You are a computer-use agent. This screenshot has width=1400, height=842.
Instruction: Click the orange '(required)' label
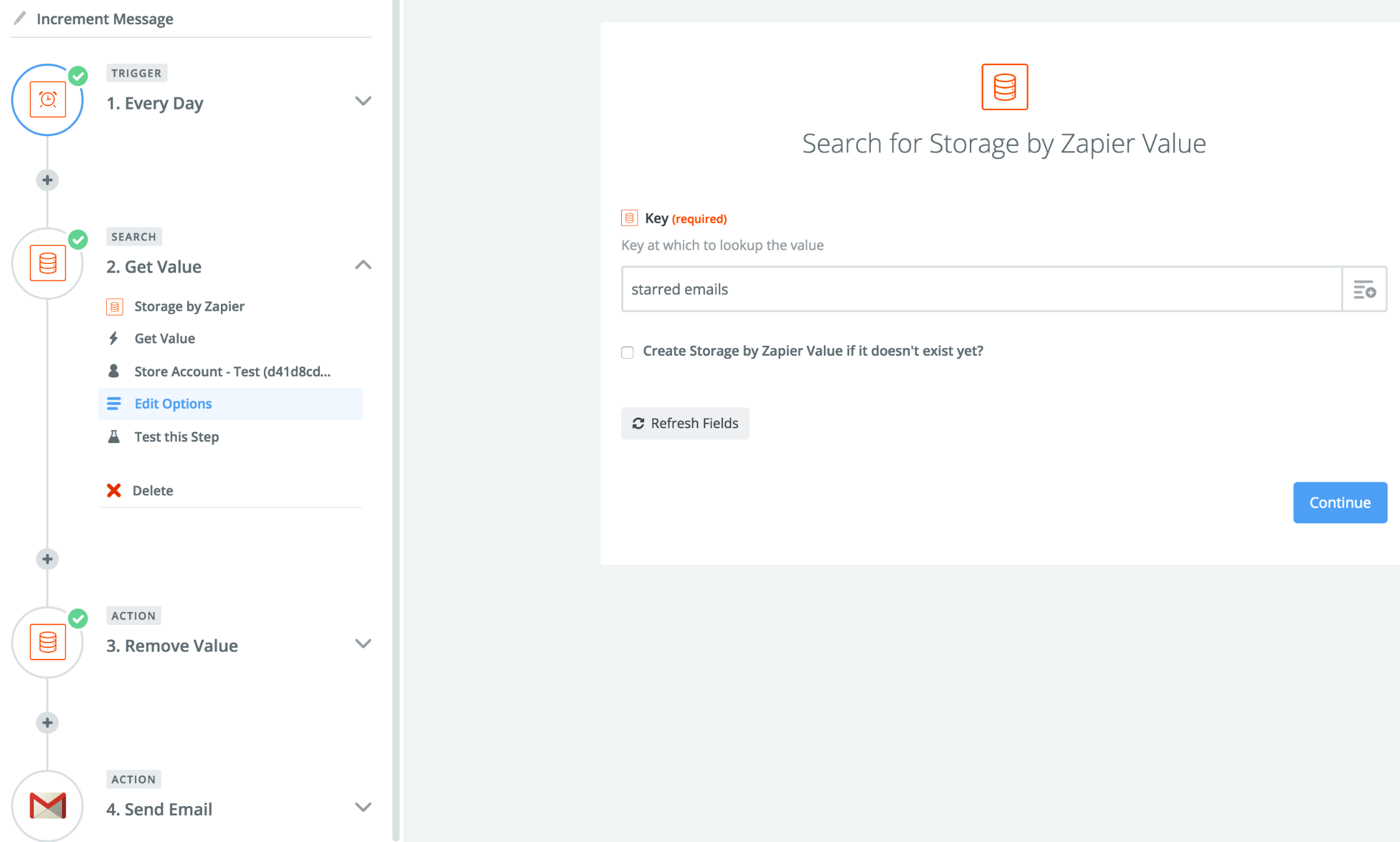(699, 219)
